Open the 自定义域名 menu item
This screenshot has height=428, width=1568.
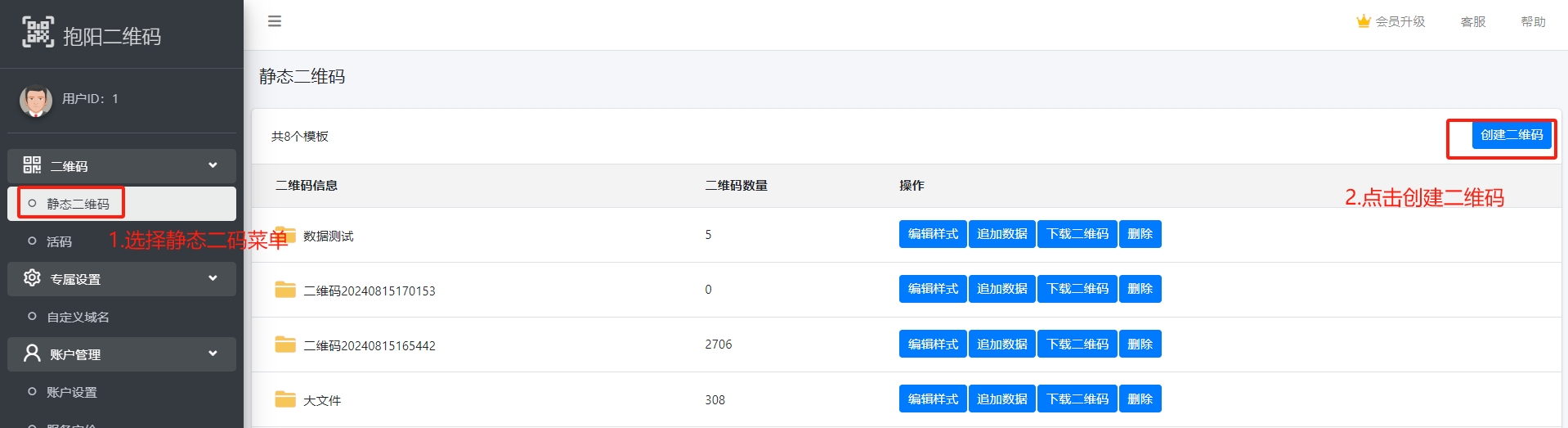tap(78, 317)
